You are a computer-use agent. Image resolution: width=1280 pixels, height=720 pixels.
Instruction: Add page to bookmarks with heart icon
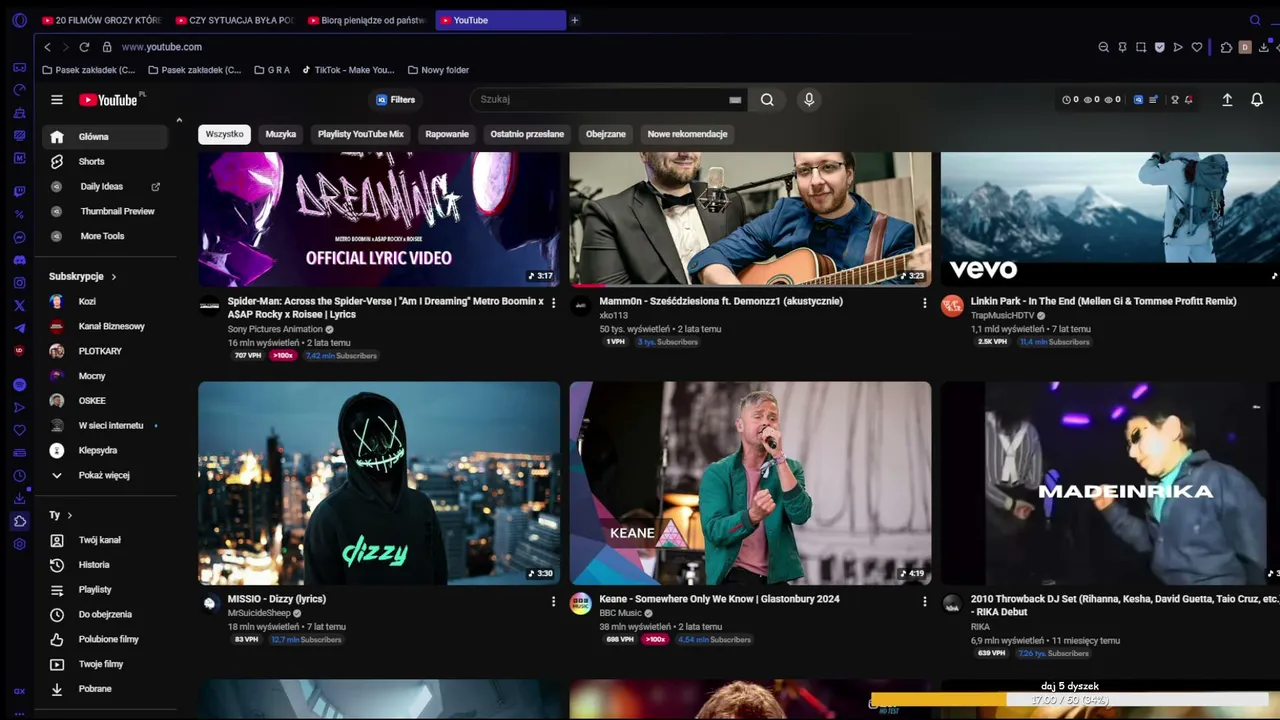1197,47
